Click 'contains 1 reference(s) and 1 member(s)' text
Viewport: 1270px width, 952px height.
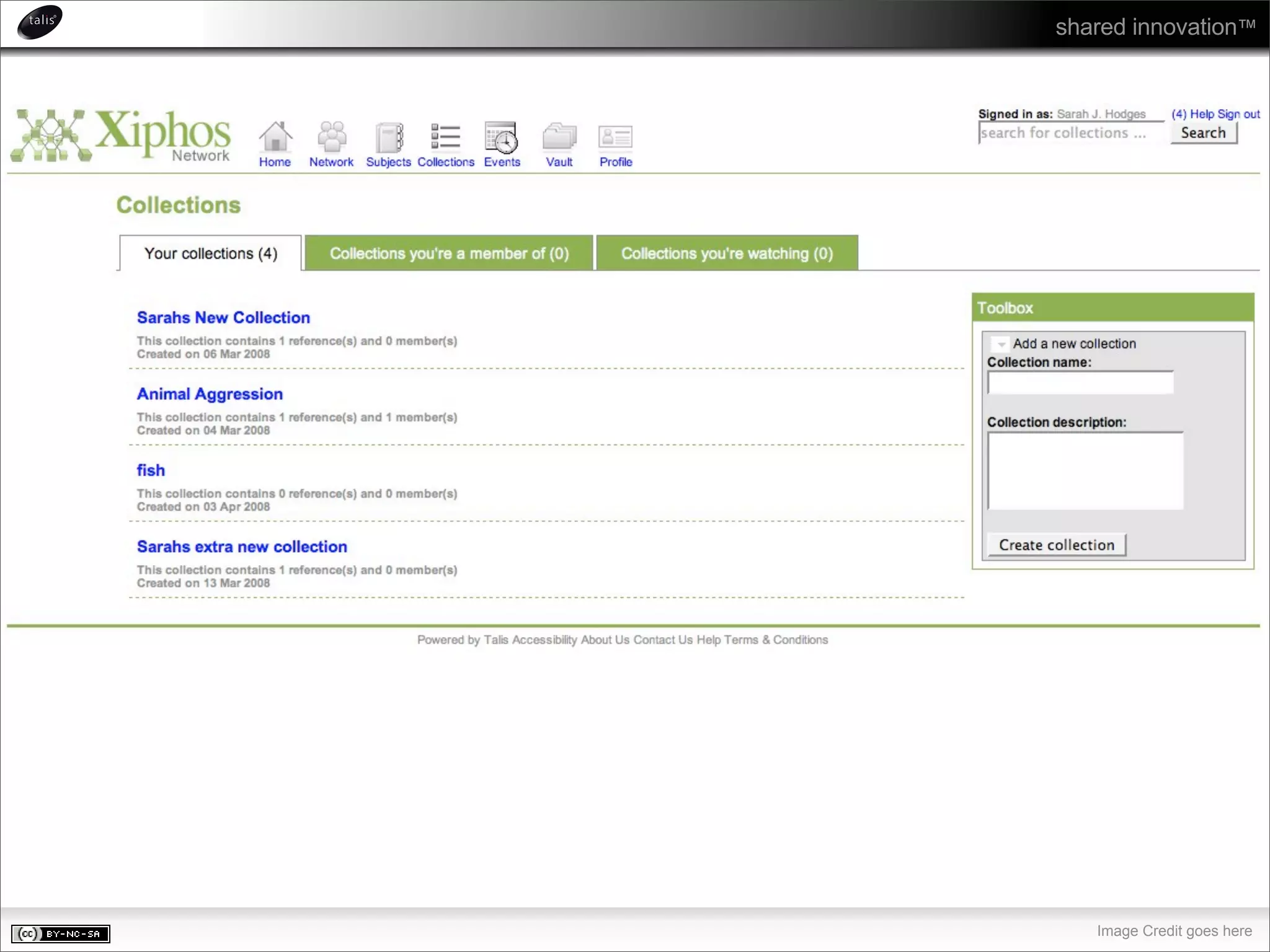(341, 417)
